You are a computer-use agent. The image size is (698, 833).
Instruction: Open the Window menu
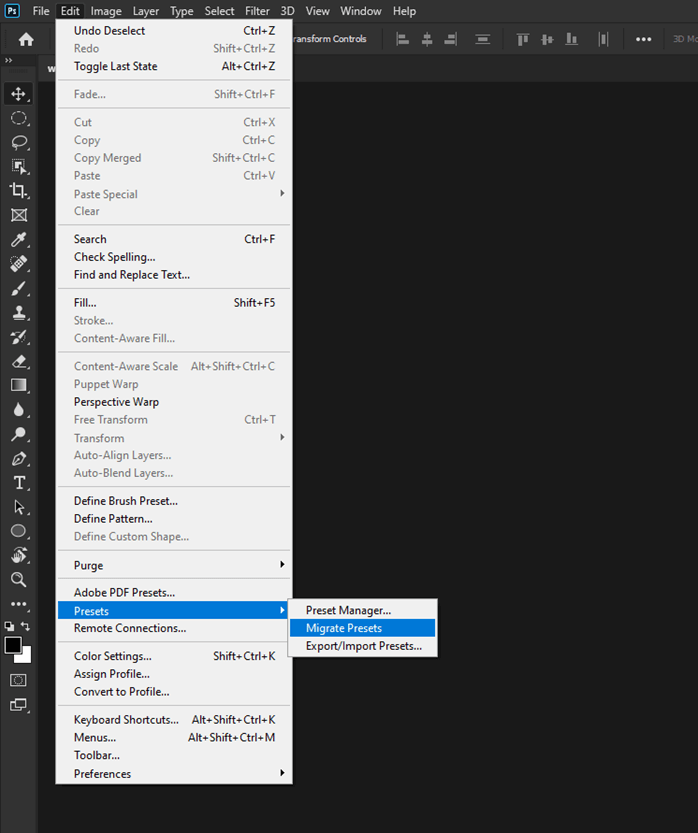click(x=361, y=11)
